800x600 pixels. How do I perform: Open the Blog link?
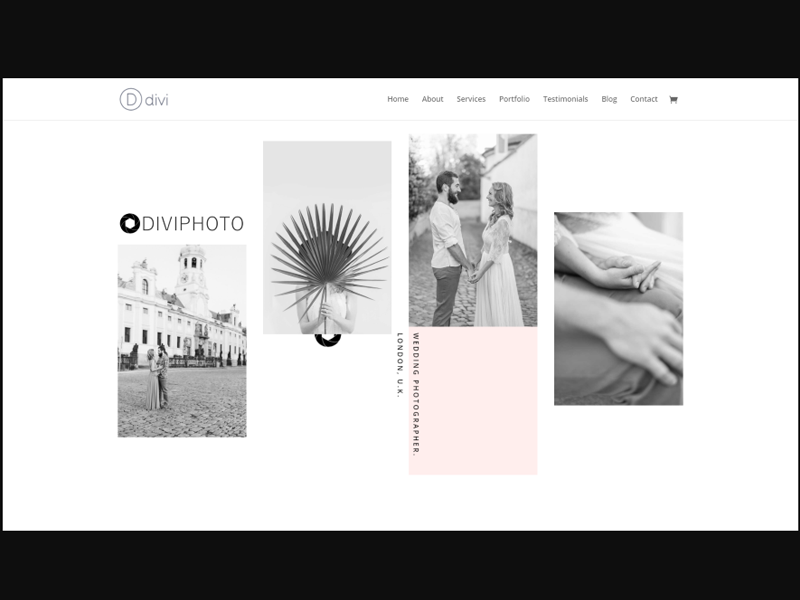pyautogui.click(x=609, y=99)
